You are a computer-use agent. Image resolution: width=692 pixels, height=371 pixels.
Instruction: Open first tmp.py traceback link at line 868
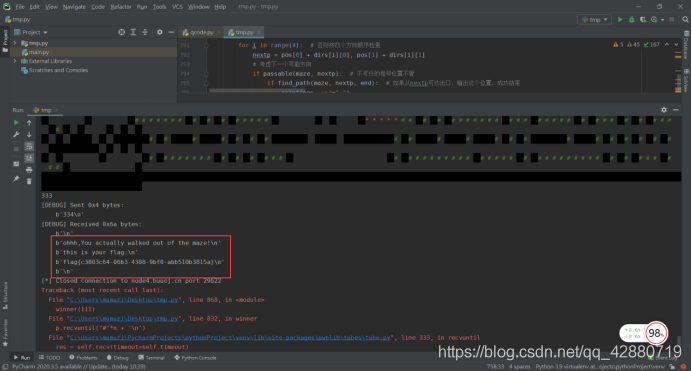point(124,300)
